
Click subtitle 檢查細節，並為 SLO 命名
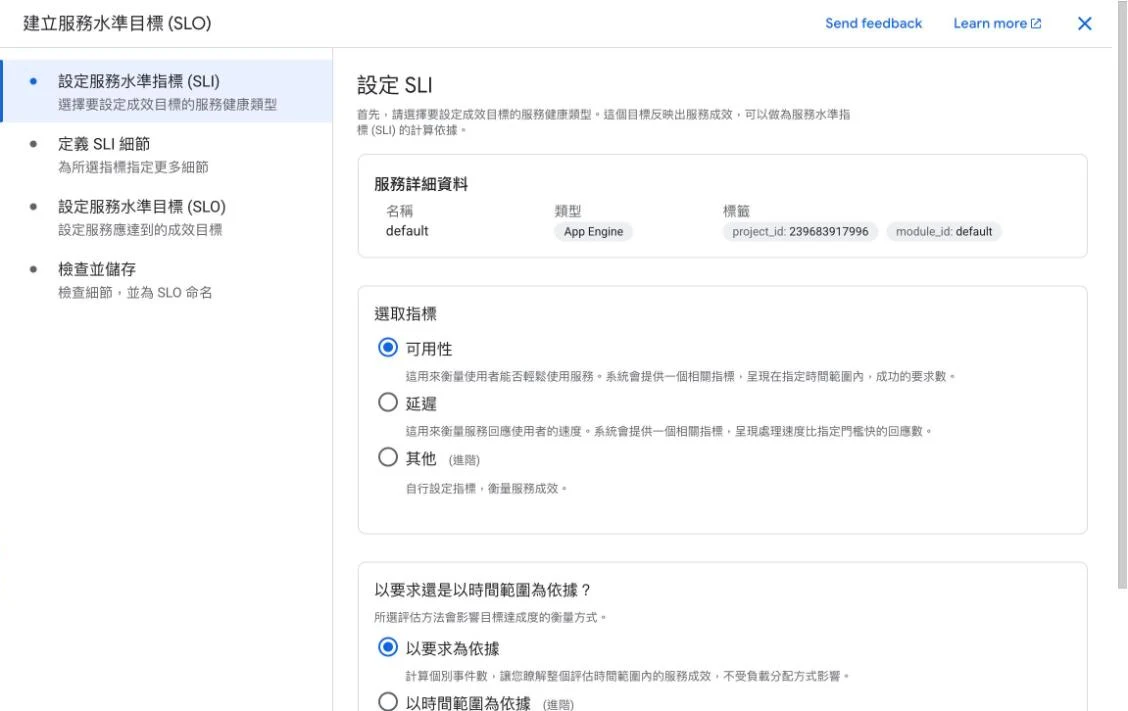click(135, 292)
